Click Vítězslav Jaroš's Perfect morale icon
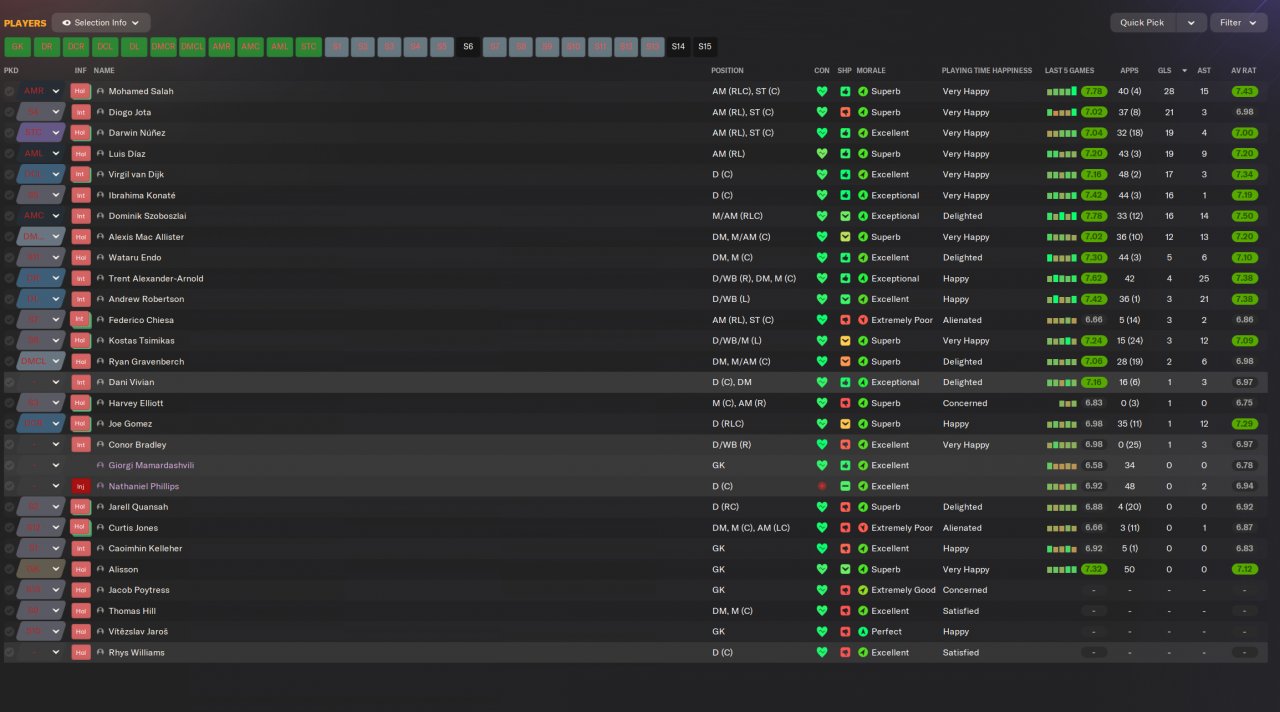 863,632
